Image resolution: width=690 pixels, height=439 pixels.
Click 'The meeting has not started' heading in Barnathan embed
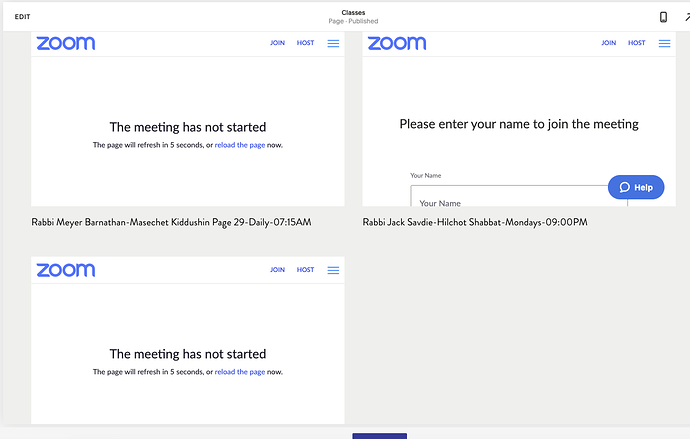(188, 127)
